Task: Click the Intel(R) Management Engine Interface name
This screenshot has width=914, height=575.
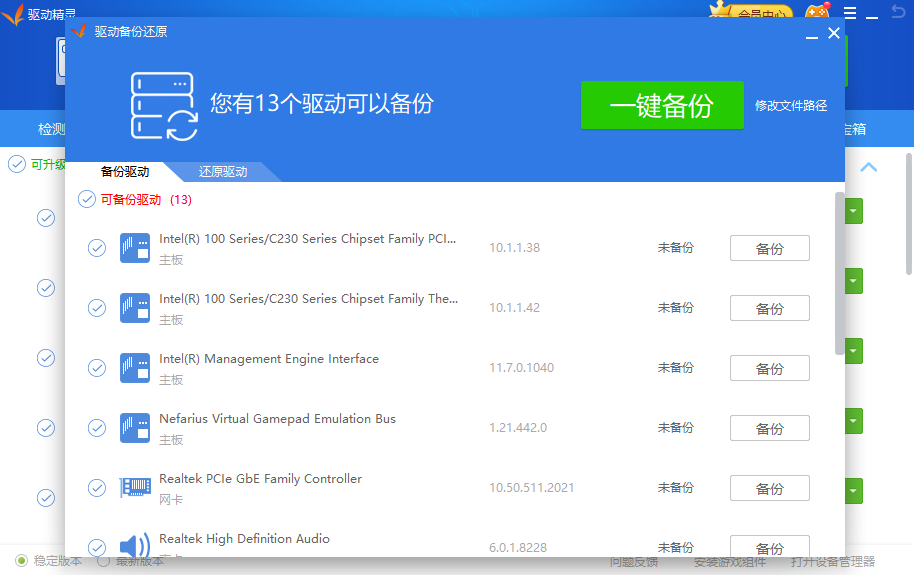Action: [269, 359]
